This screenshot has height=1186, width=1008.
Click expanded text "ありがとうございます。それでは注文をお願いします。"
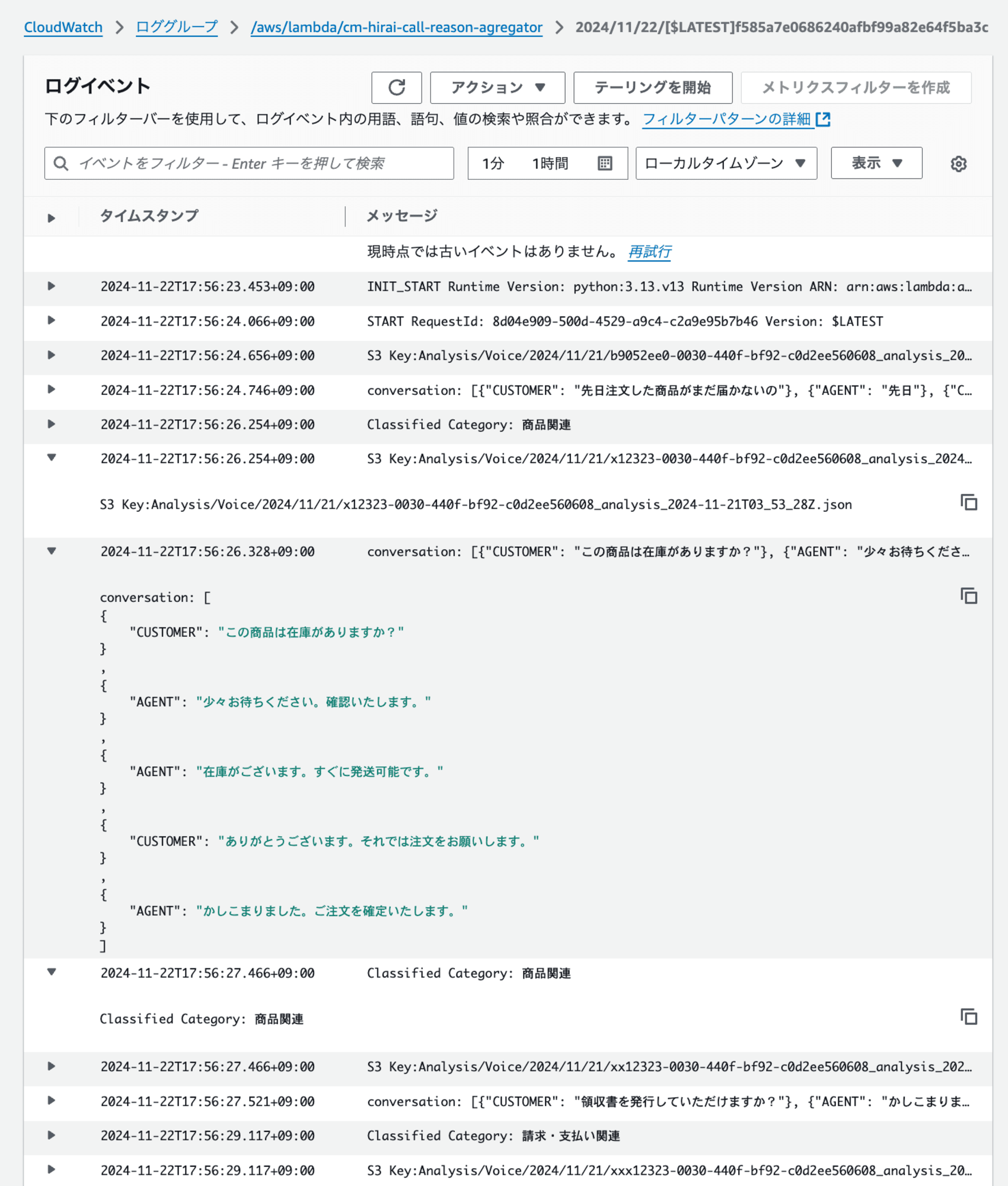tap(379, 841)
